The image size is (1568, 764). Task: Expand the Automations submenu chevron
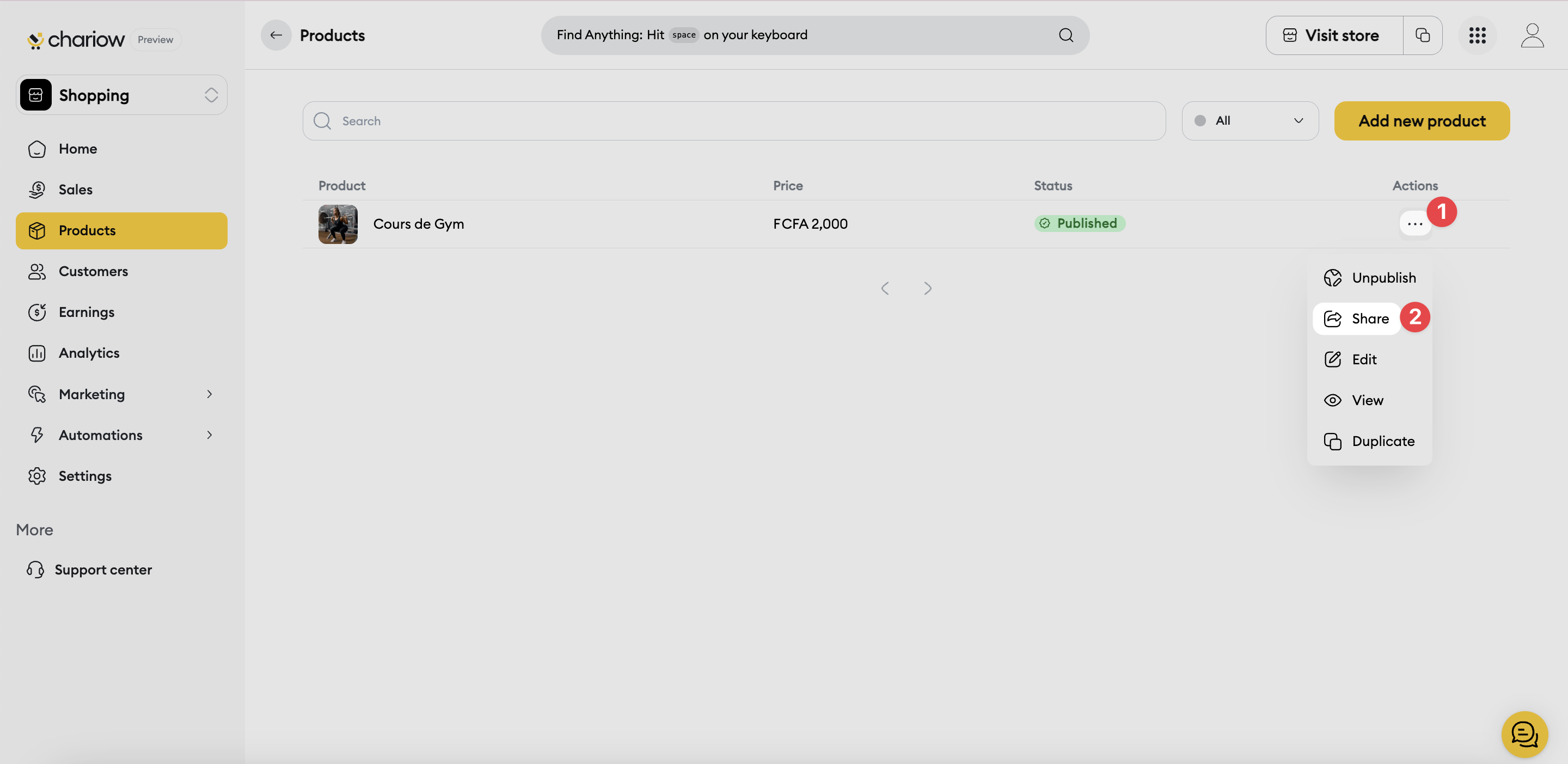(210, 435)
